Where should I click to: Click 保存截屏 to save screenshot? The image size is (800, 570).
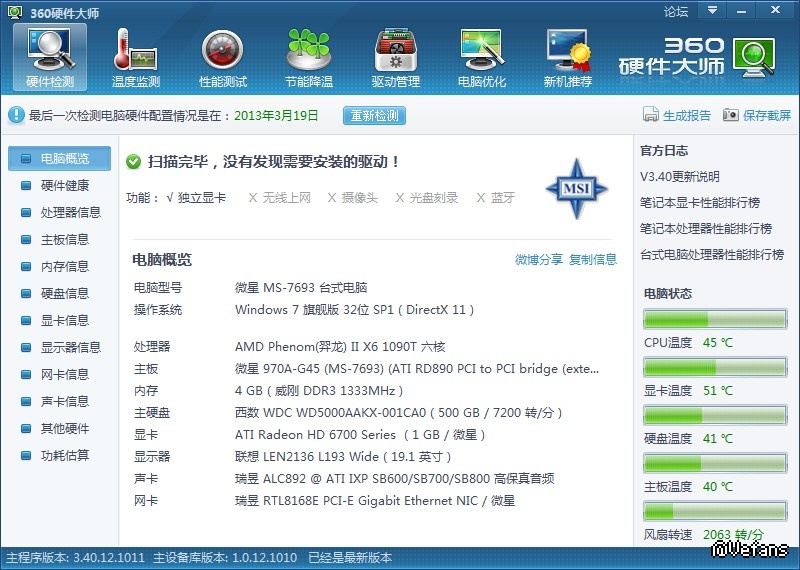[757, 116]
